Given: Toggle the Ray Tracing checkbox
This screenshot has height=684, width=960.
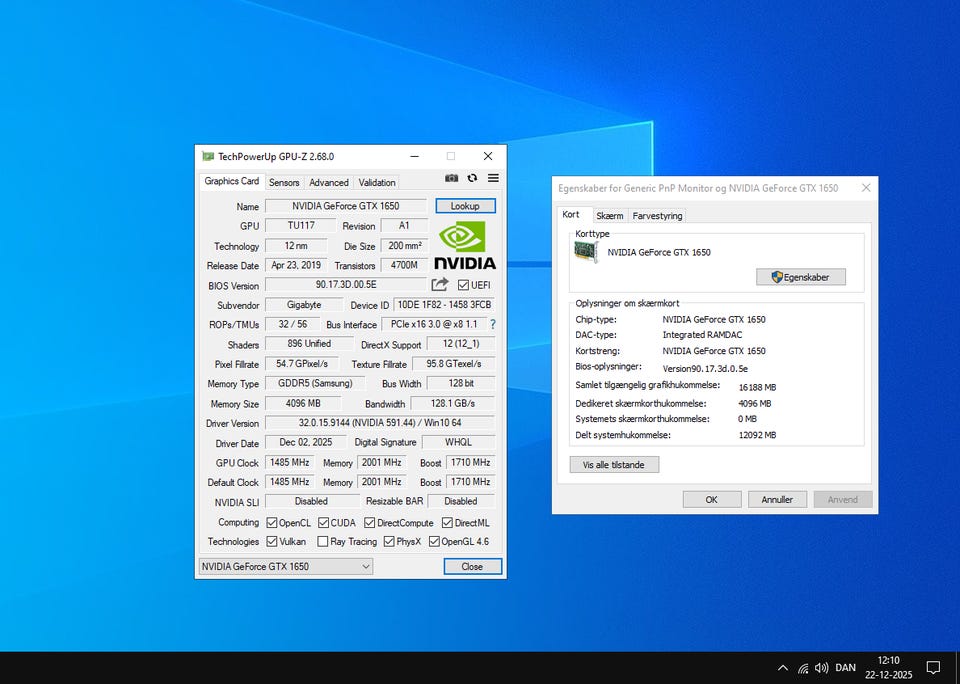Looking at the screenshot, I should tap(323, 541).
